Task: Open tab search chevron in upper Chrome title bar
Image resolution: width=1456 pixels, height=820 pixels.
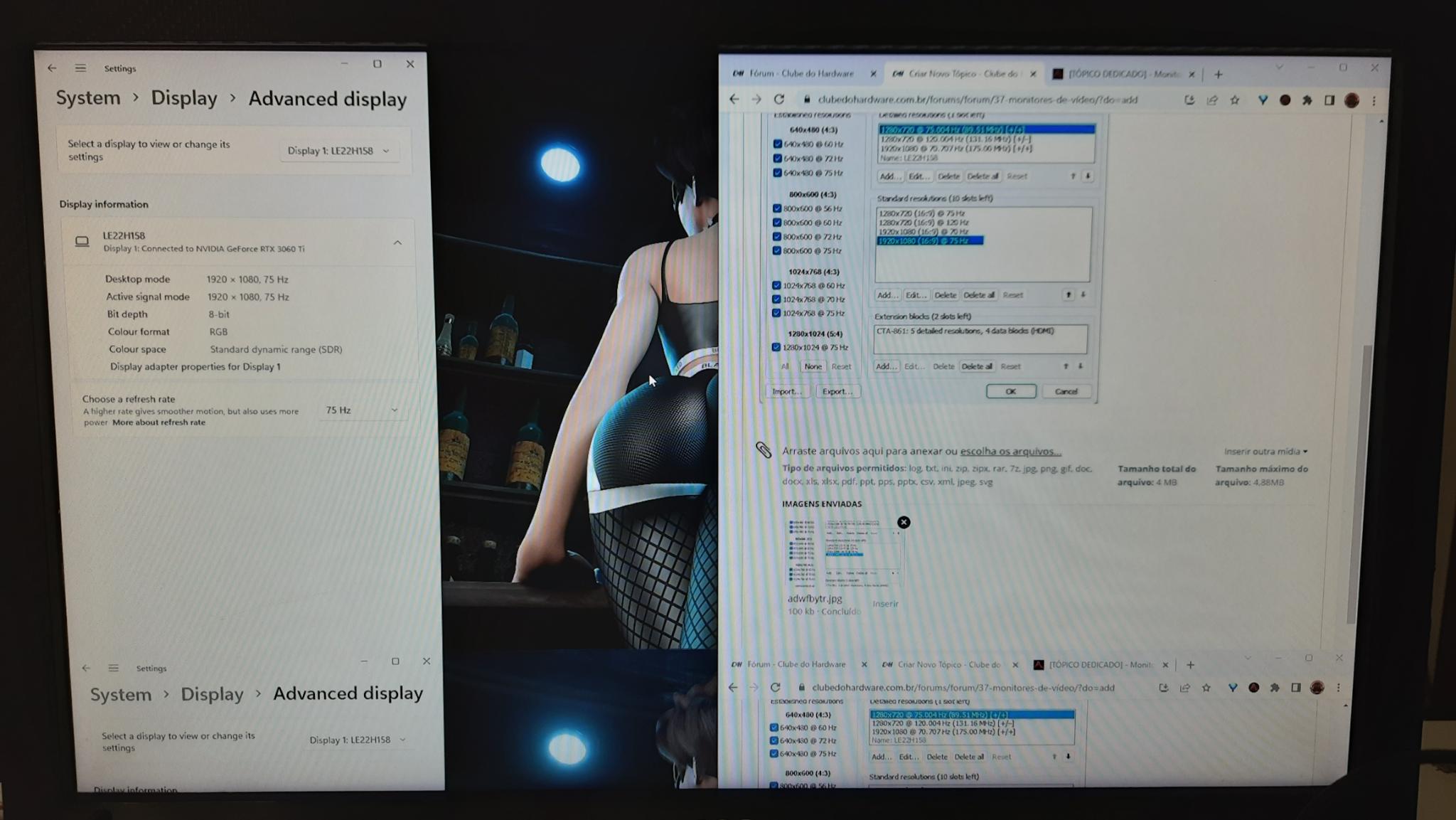Action: click(x=1279, y=68)
